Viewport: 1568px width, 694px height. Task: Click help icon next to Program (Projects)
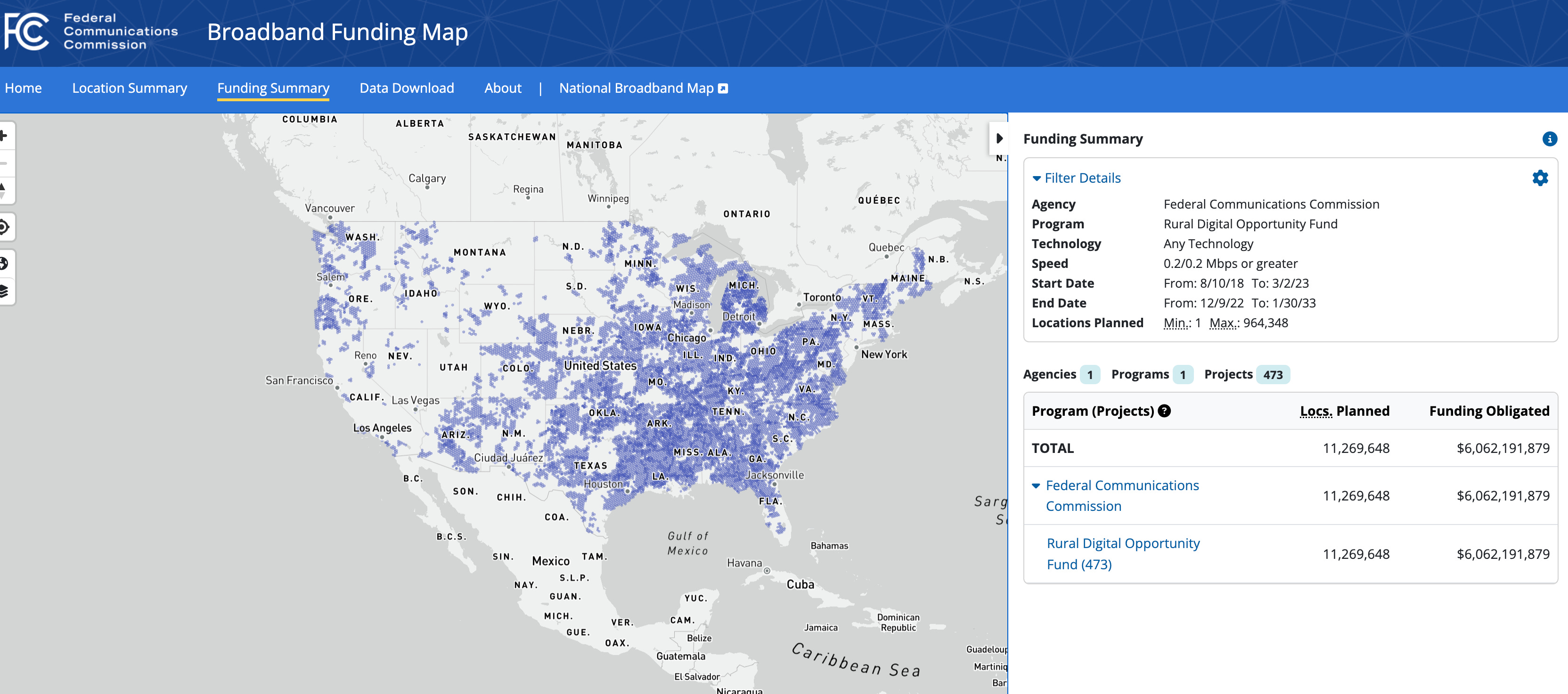pos(1164,411)
